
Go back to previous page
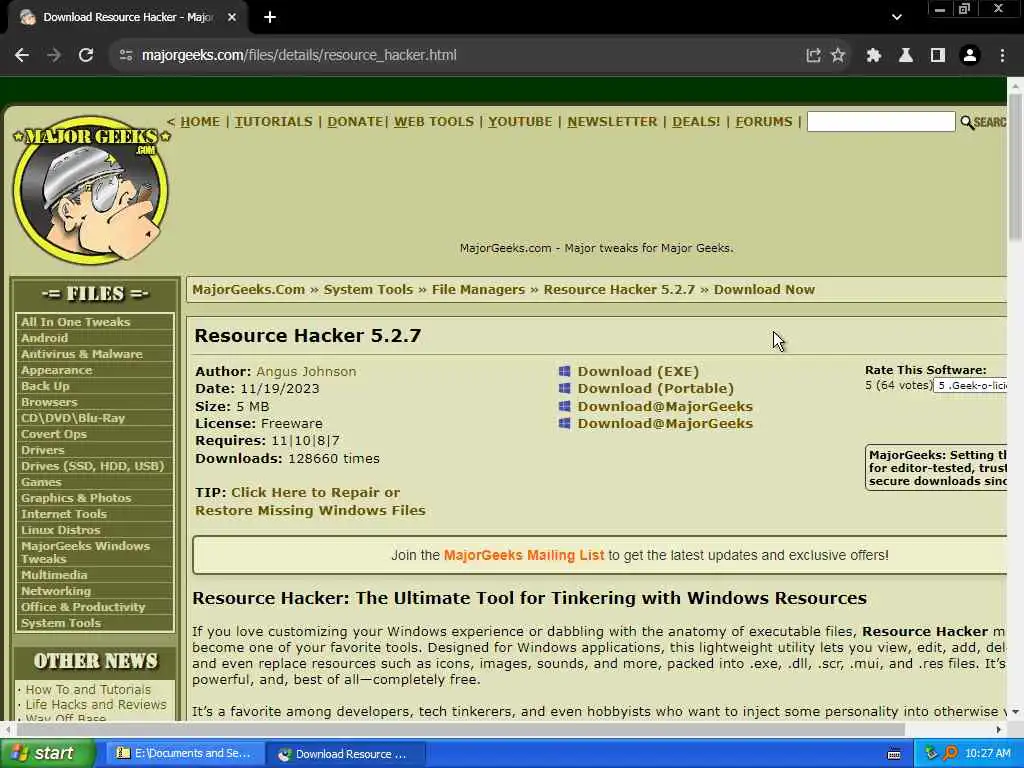[22, 56]
